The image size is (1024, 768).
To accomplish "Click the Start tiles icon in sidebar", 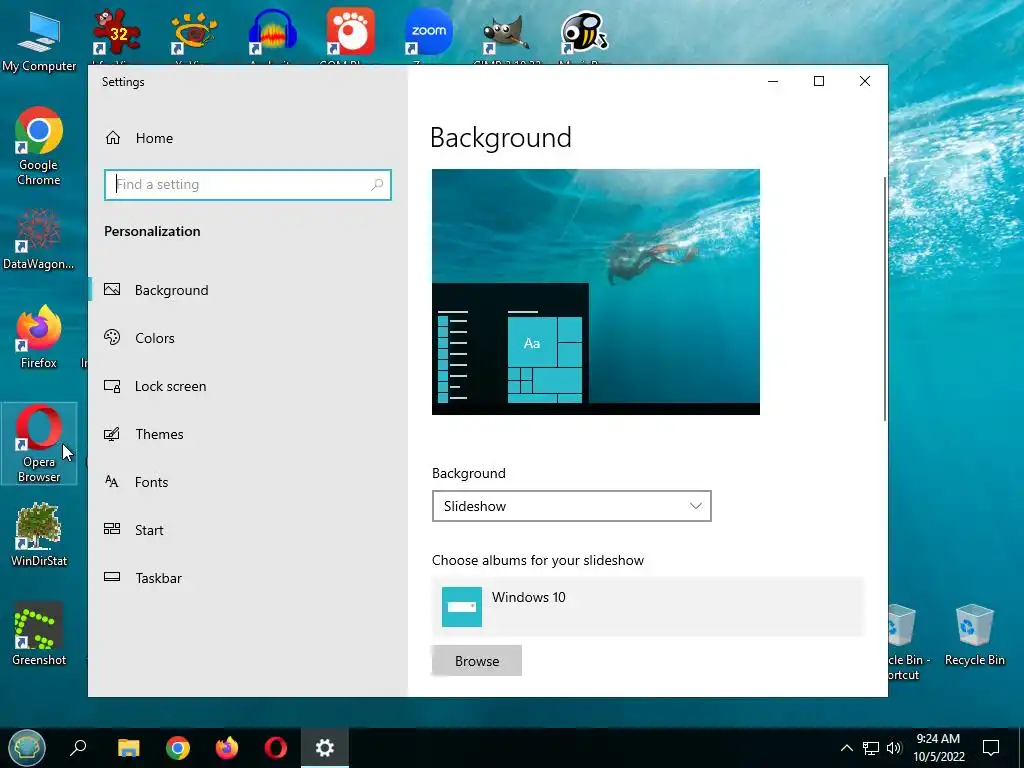I will pos(112,529).
